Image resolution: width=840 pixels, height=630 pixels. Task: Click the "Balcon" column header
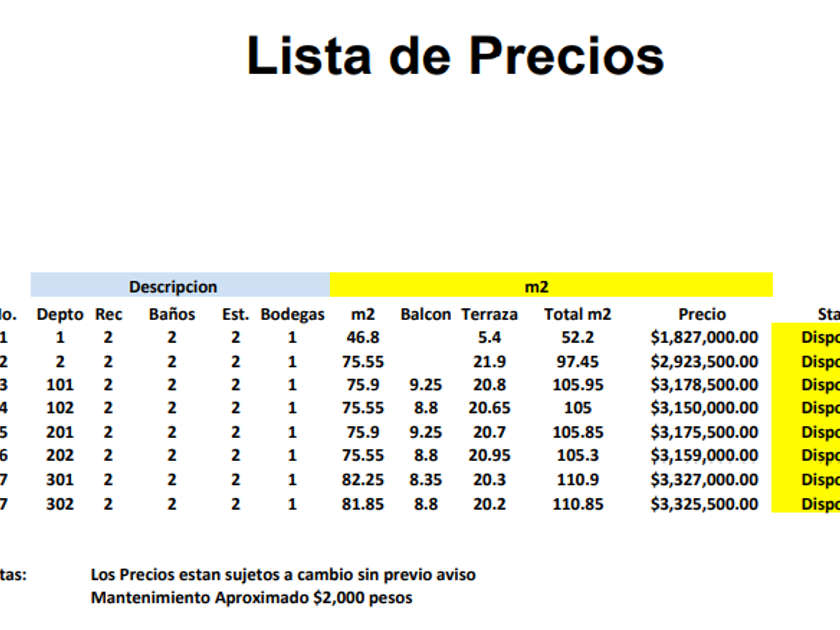pyautogui.click(x=426, y=314)
